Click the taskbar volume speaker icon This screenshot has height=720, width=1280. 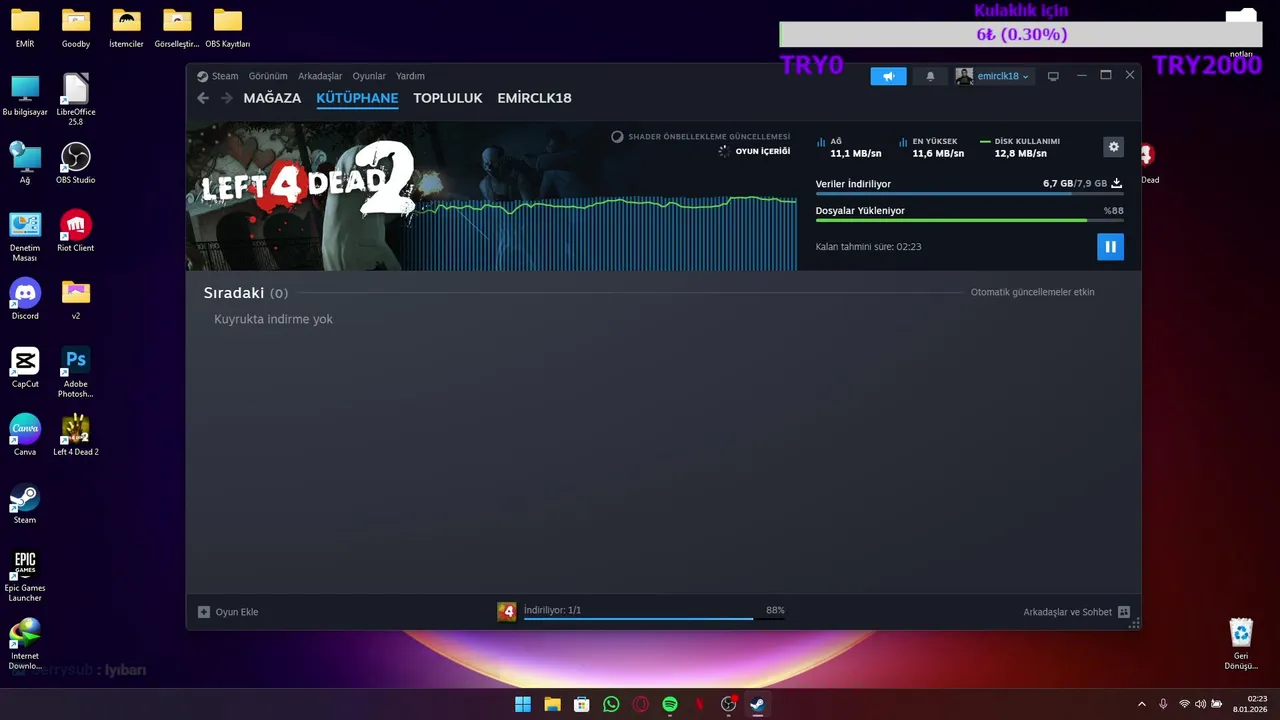(1201, 704)
